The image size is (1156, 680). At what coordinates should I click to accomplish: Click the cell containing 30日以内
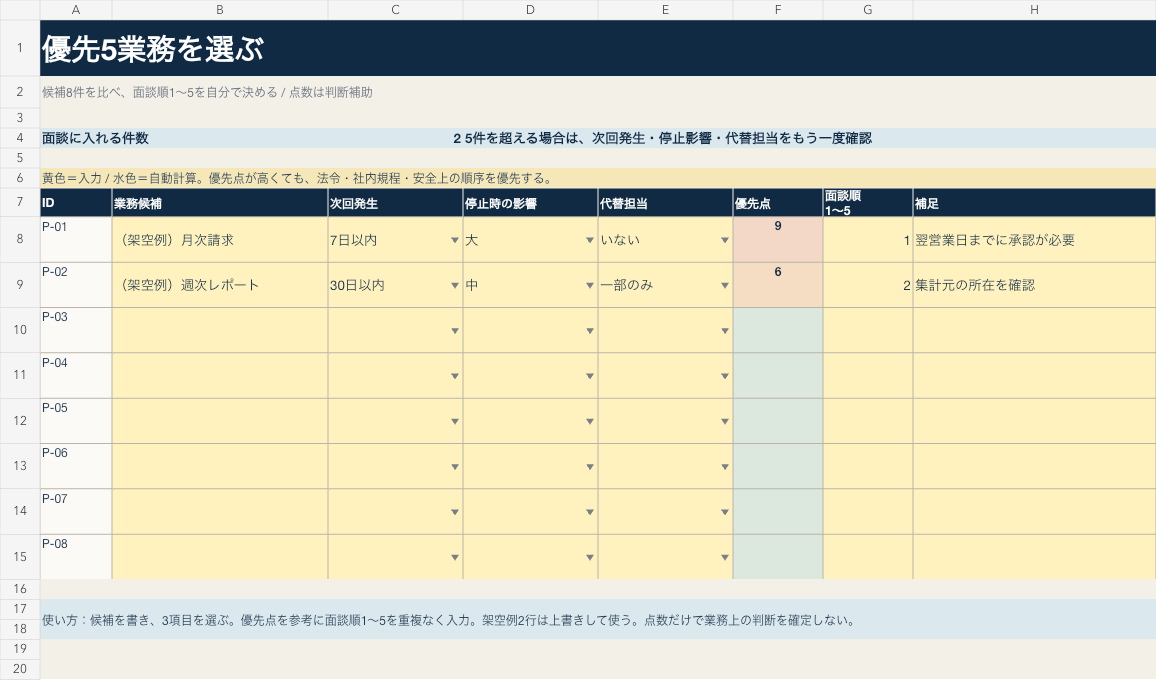[x=395, y=285]
